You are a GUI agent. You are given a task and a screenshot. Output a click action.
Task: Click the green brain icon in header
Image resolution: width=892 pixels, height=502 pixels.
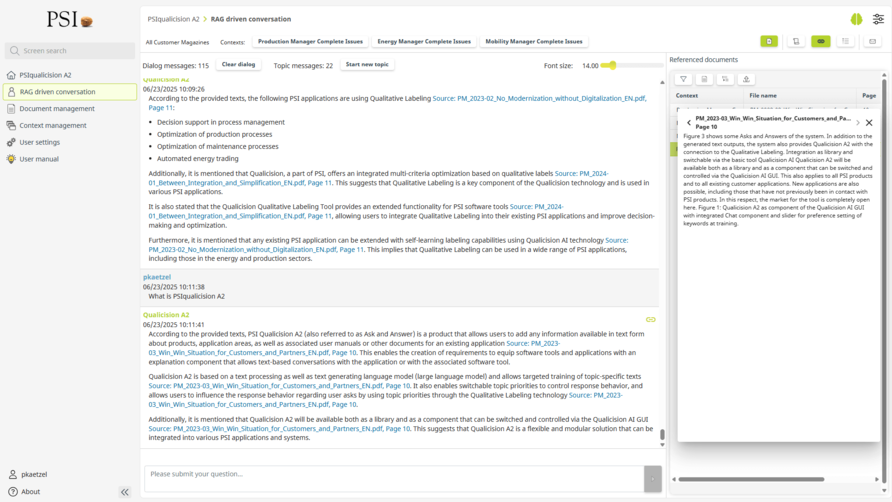point(856,19)
